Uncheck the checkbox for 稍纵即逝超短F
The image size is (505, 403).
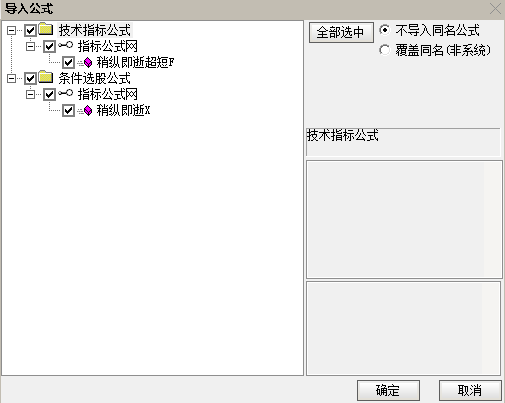(x=68, y=63)
